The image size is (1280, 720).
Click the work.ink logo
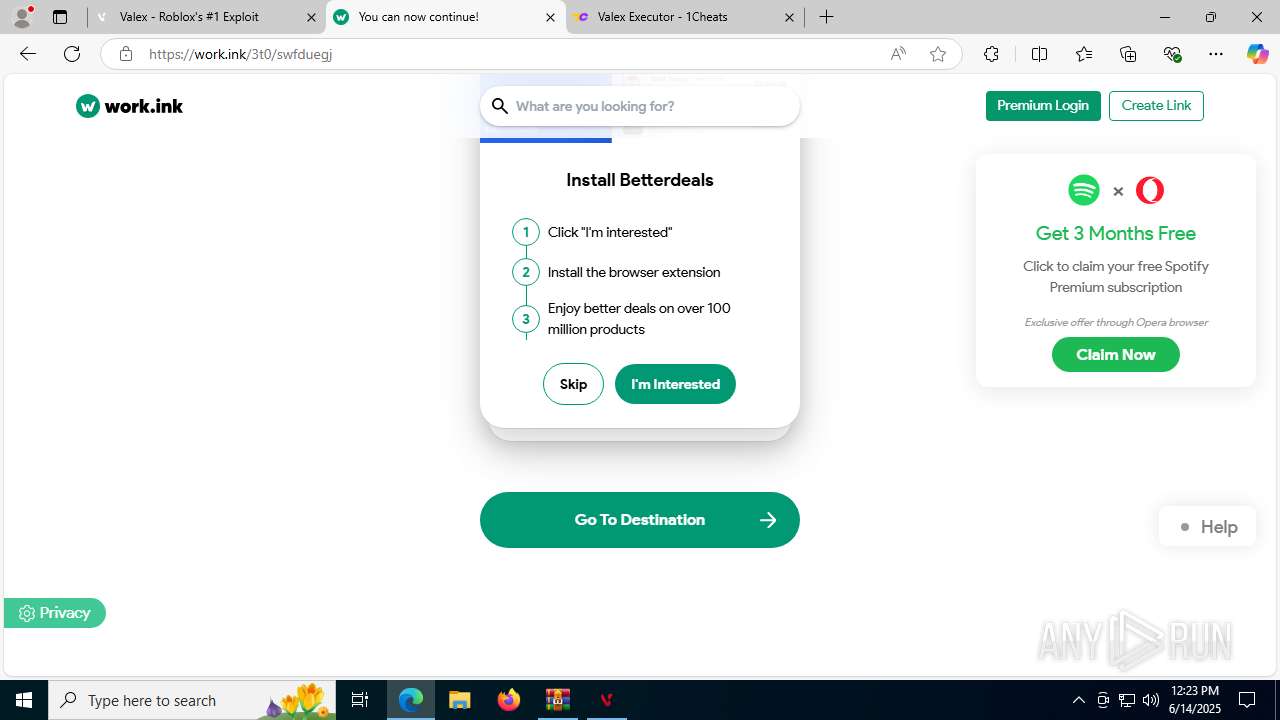(x=129, y=106)
